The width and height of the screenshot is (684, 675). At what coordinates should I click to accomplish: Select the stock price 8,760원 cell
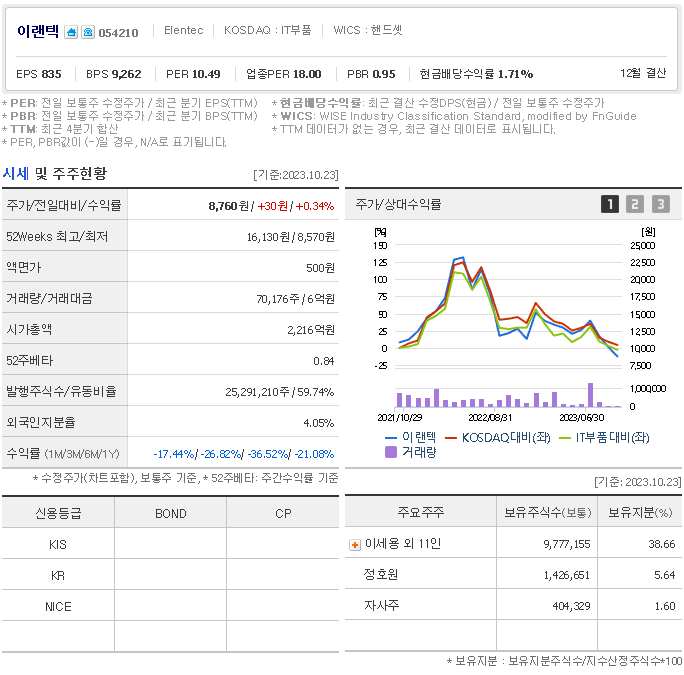(x=230, y=206)
